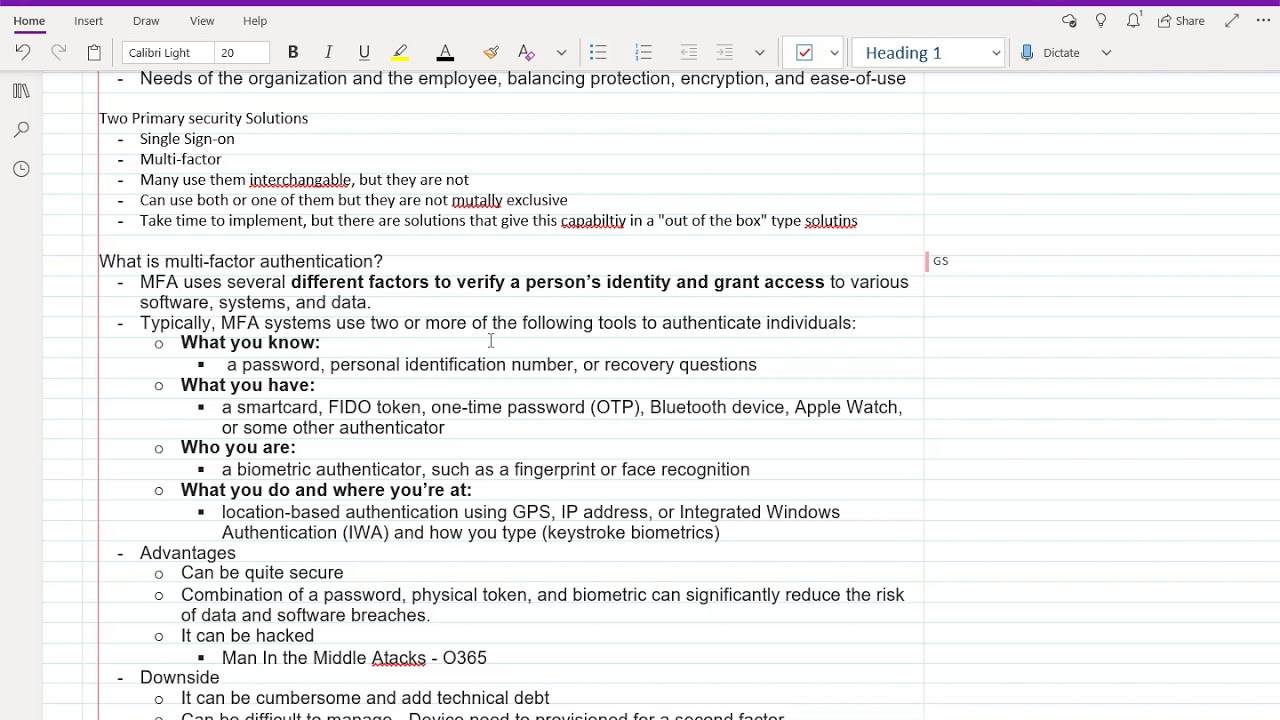
Task: Toggle underline formatting
Action: tap(364, 52)
